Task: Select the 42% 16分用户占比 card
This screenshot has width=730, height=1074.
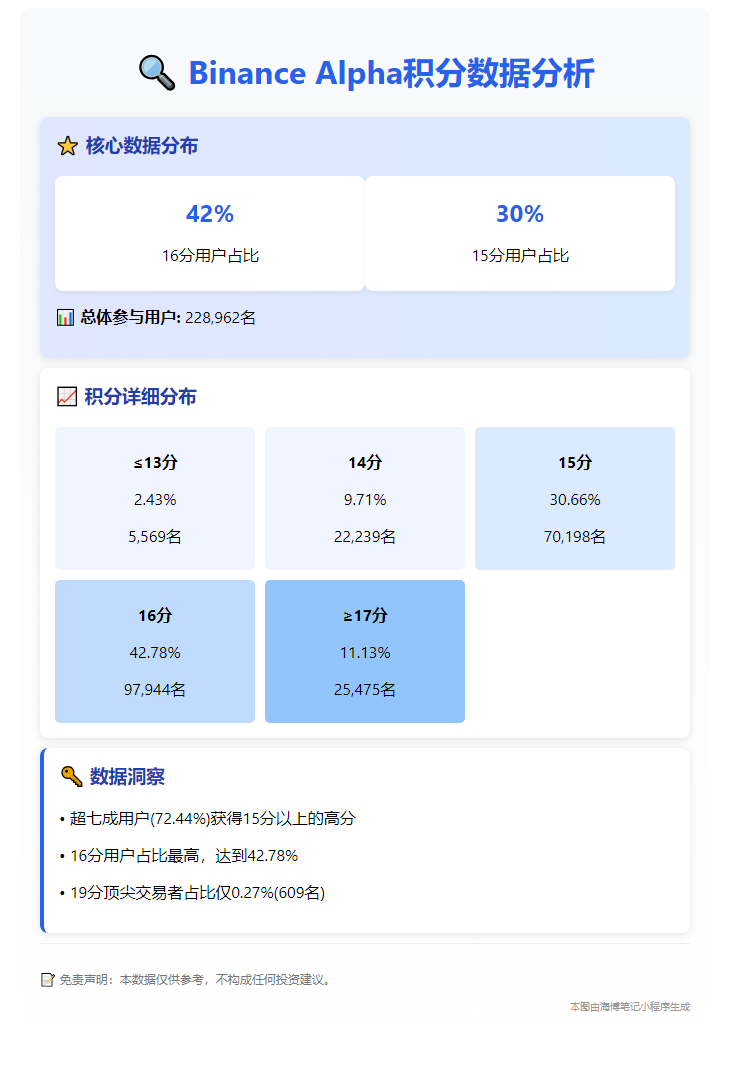Action: click(x=210, y=233)
